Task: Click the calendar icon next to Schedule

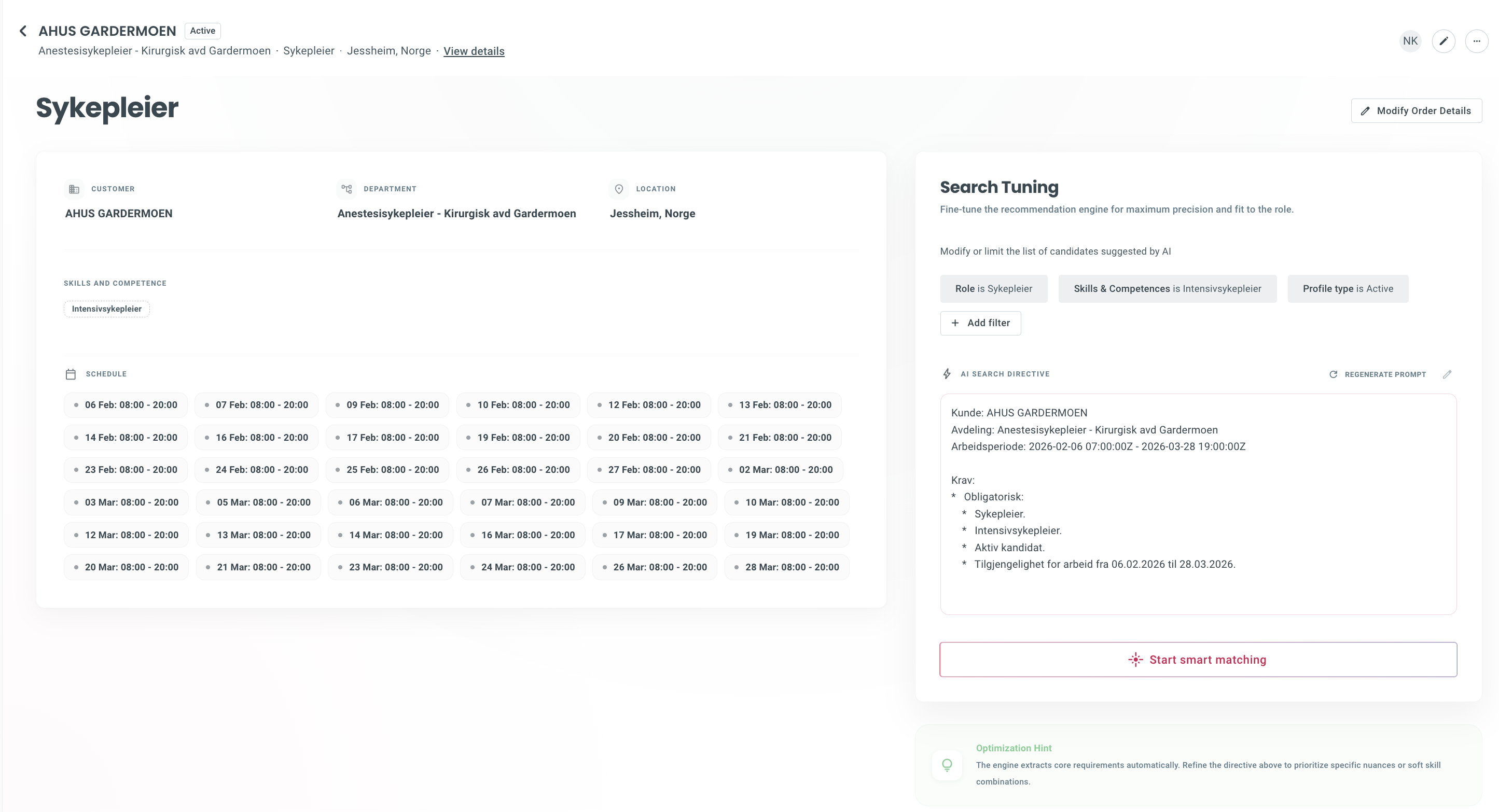Action: tap(71, 374)
